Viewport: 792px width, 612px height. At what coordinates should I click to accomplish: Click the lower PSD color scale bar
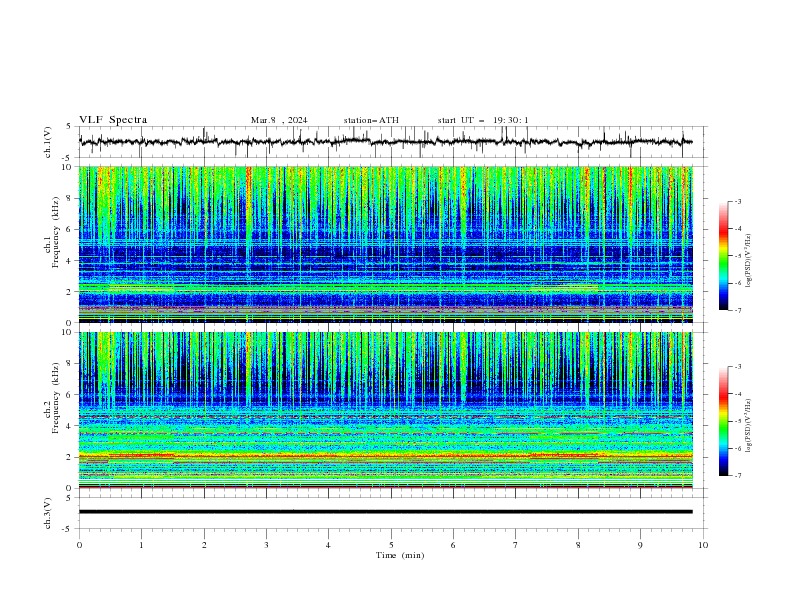[724, 421]
